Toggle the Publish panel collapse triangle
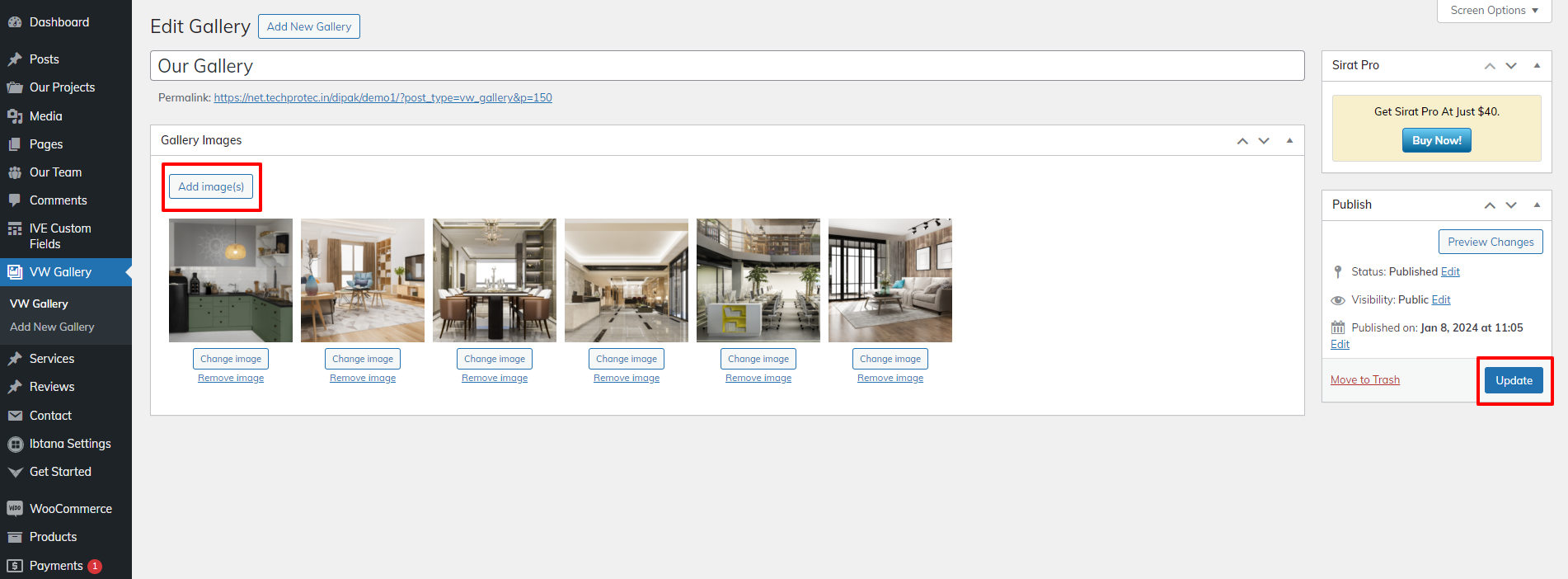The height and width of the screenshot is (579, 1568). [1537, 205]
